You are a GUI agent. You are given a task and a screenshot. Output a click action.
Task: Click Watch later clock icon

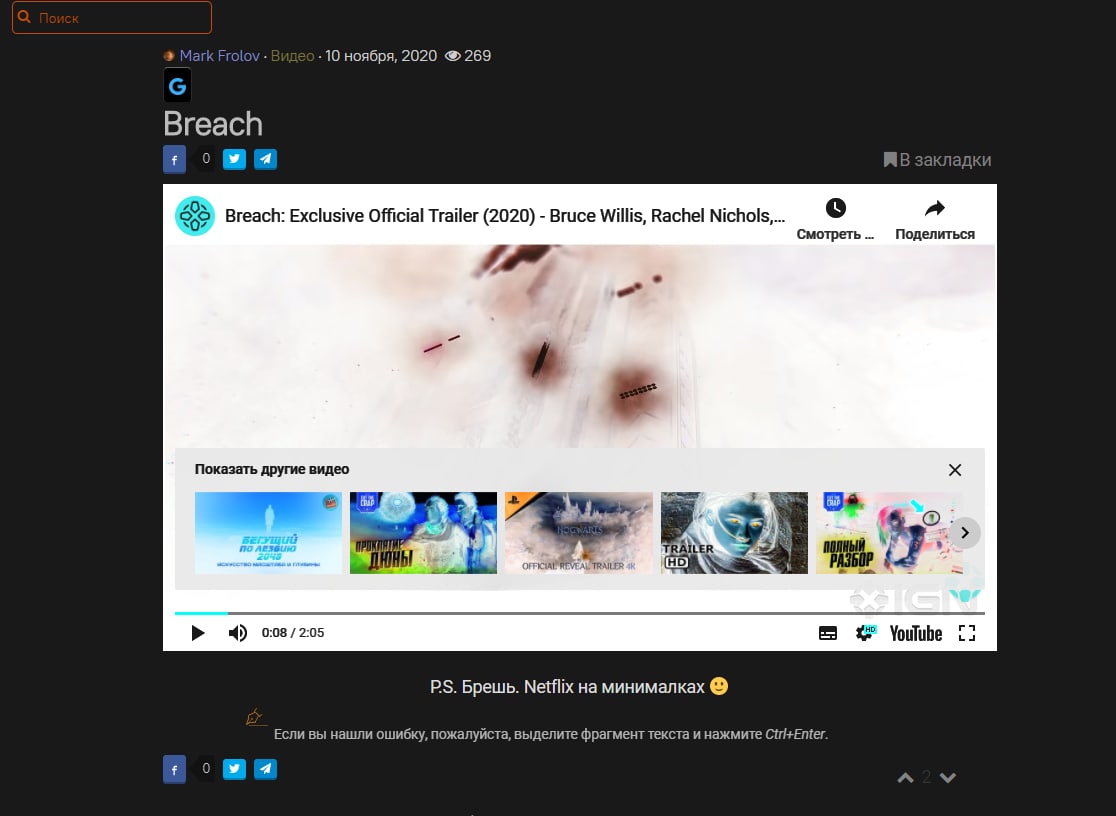point(836,209)
